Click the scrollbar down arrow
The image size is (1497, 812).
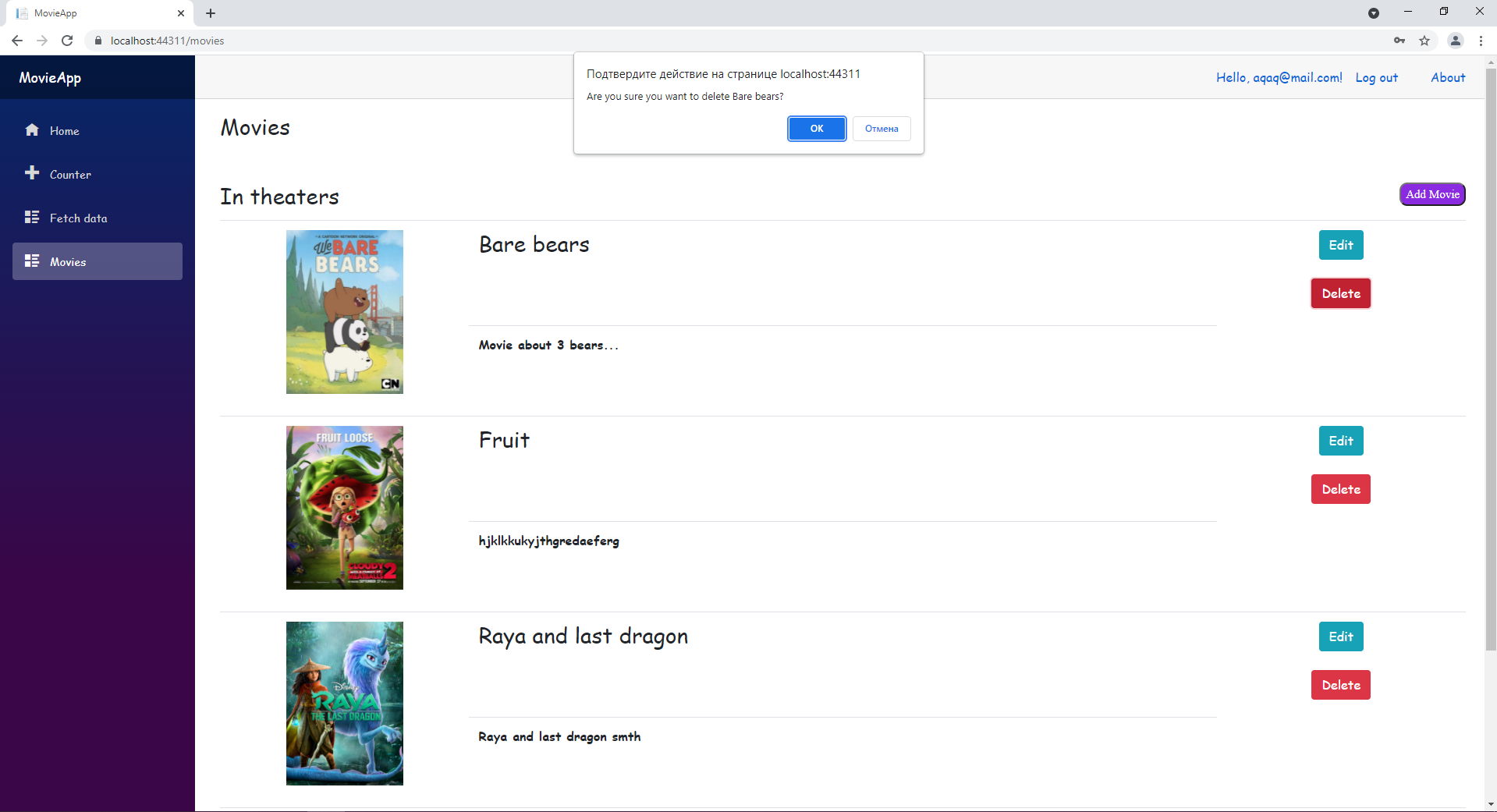[1491, 804]
